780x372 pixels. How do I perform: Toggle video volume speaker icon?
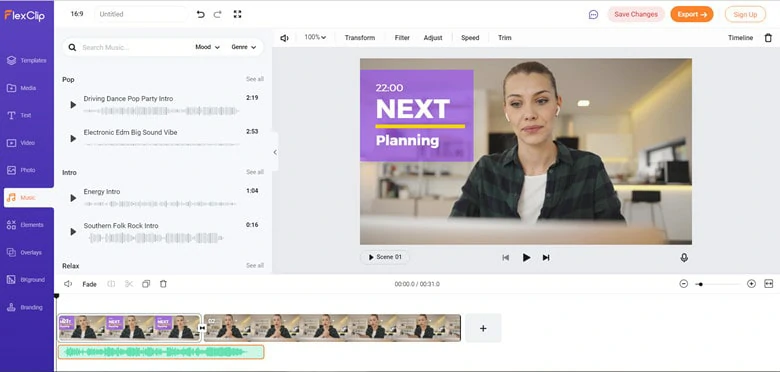tap(284, 38)
